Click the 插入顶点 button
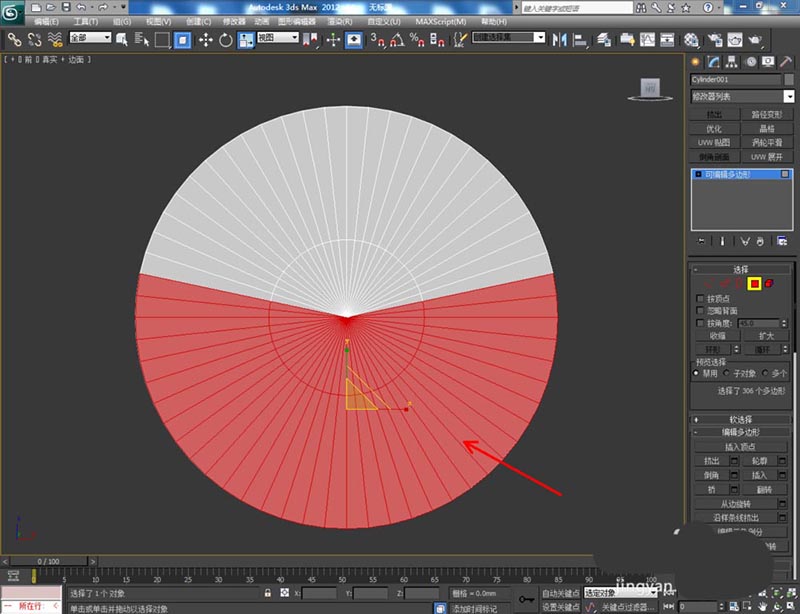 [x=740, y=446]
